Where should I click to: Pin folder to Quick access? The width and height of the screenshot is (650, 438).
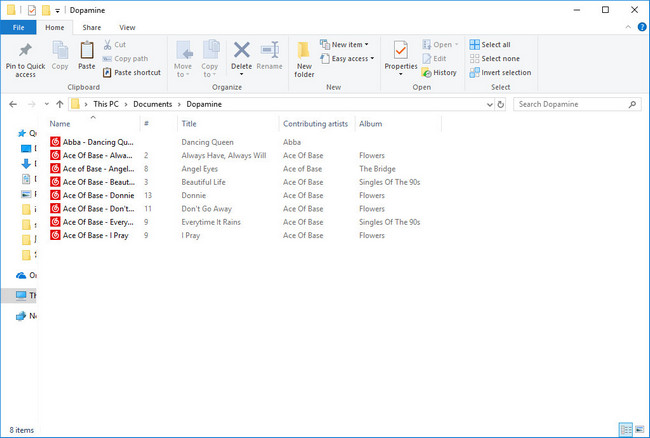tap(25, 60)
